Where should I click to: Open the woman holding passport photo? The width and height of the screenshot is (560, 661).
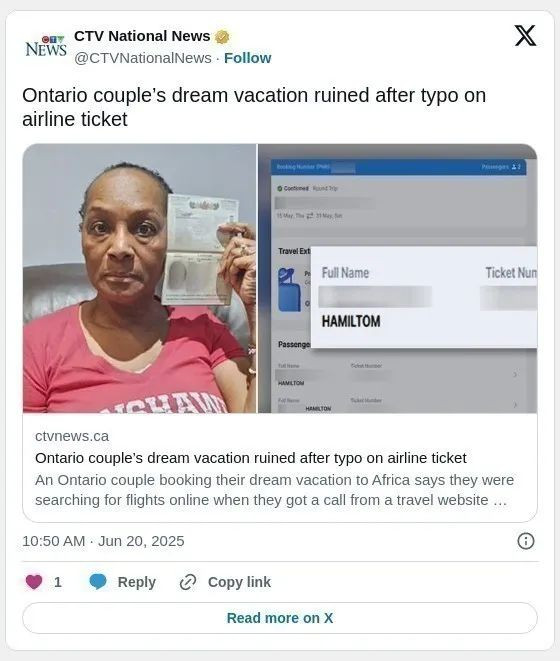(x=140, y=278)
